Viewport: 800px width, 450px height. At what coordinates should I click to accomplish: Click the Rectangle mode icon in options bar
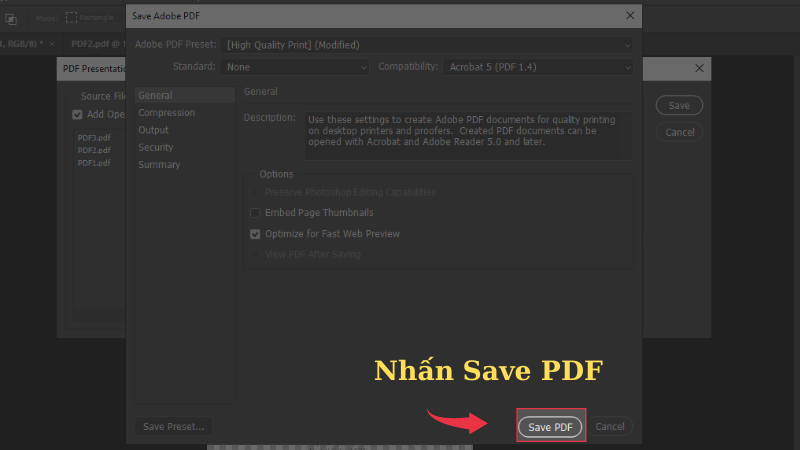[71, 17]
